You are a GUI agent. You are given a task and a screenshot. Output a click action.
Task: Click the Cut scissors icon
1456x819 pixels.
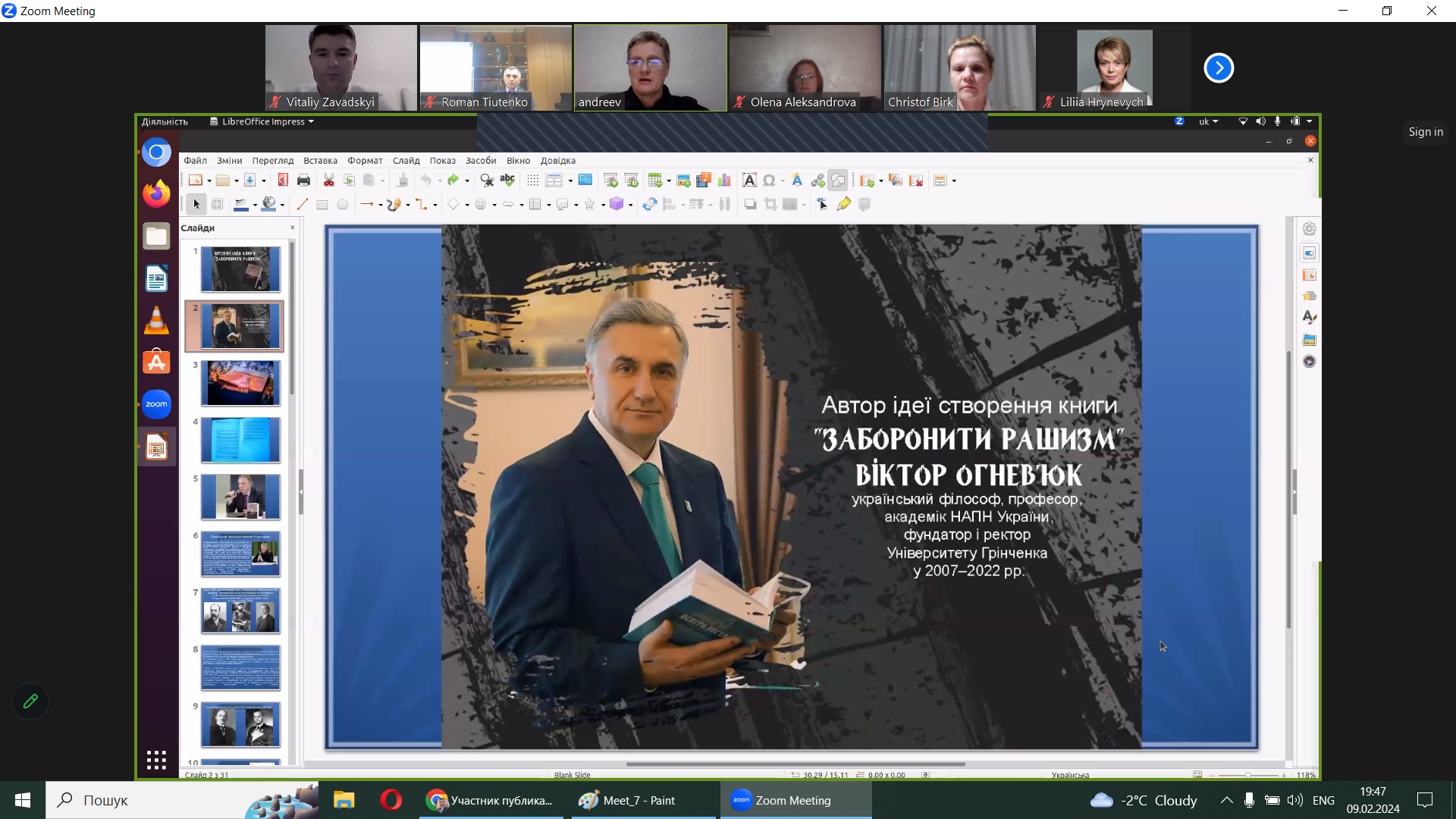(x=328, y=180)
